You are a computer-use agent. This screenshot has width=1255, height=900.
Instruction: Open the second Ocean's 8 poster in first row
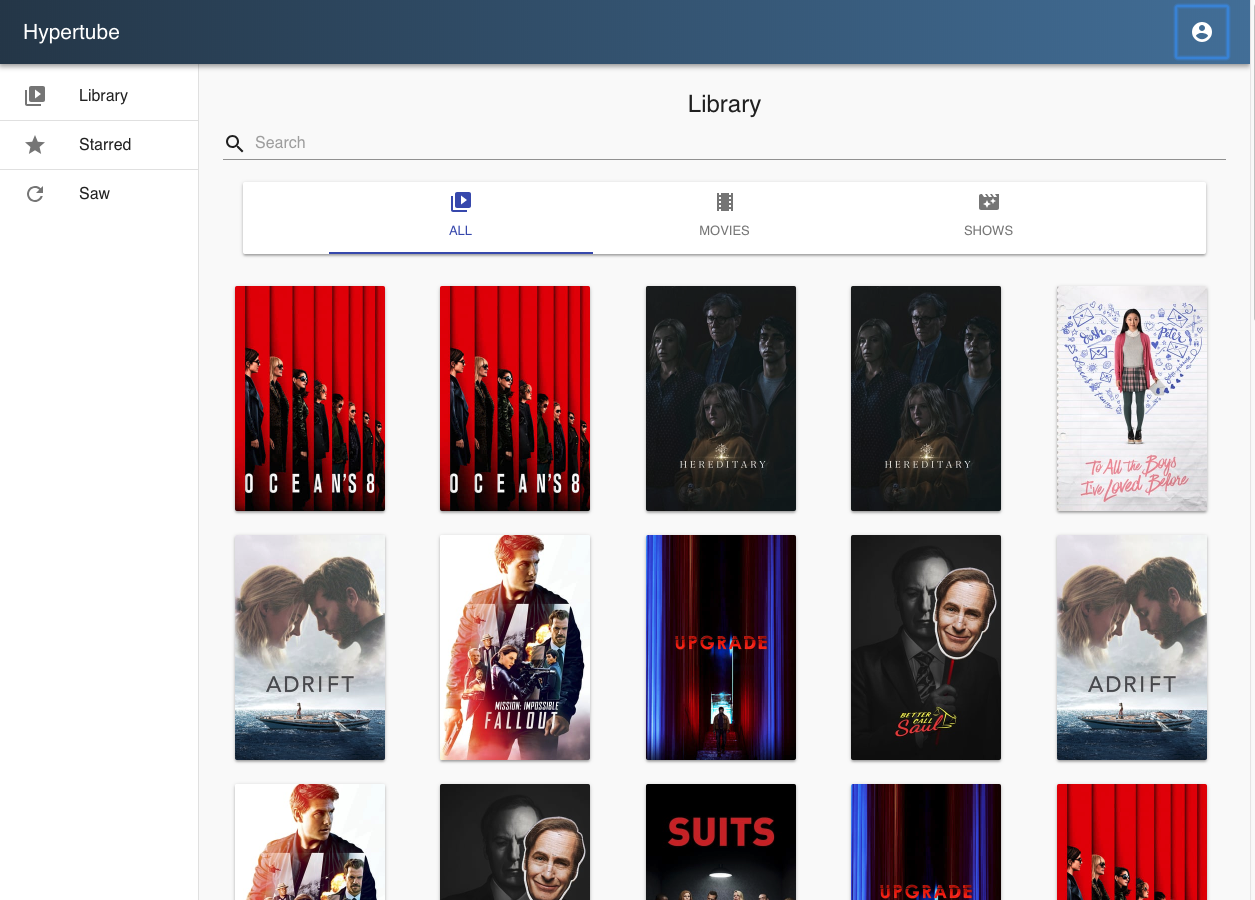515,398
